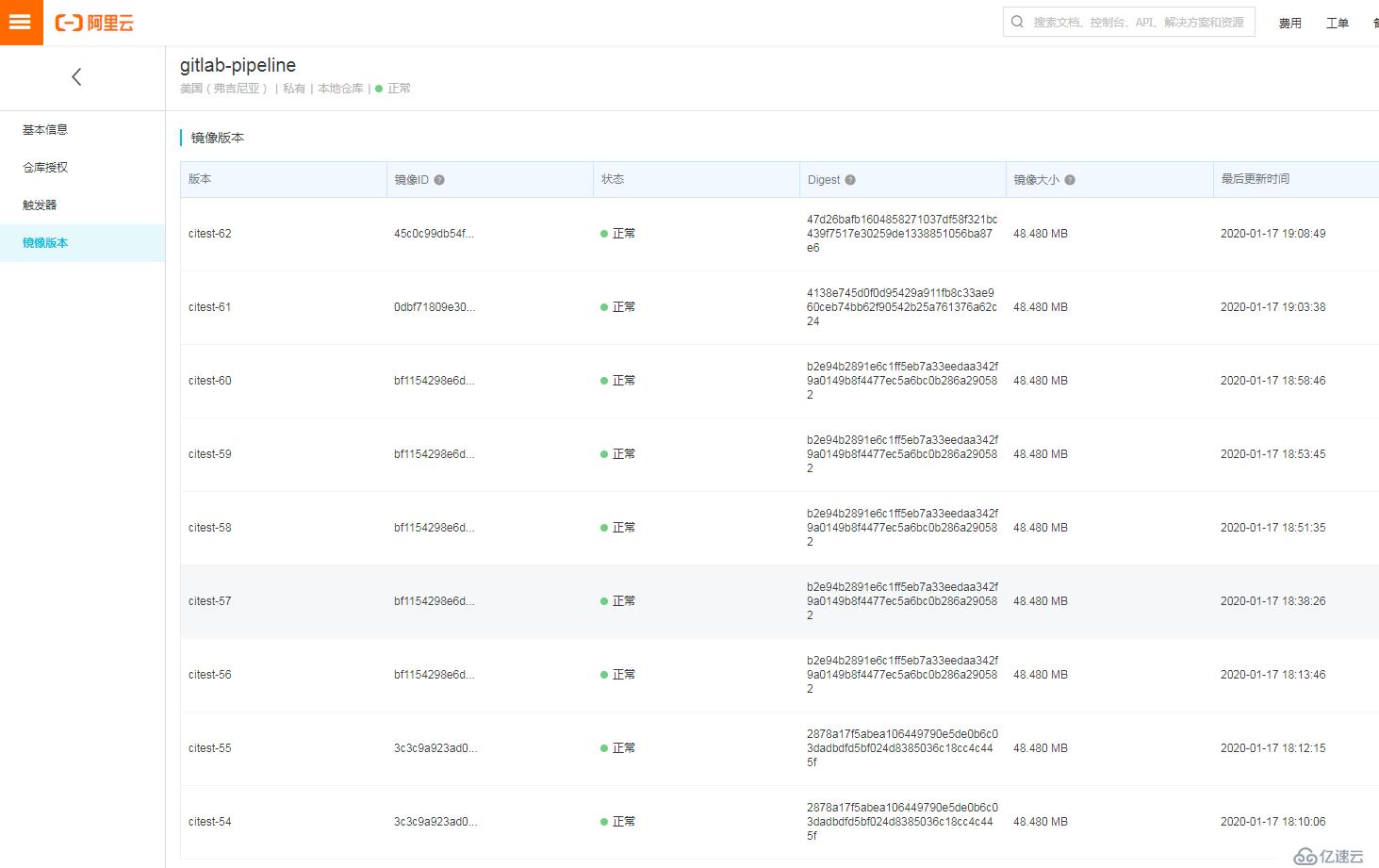Focus the documentation search field
The height and width of the screenshot is (868, 1379).
click(x=1129, y=22)
